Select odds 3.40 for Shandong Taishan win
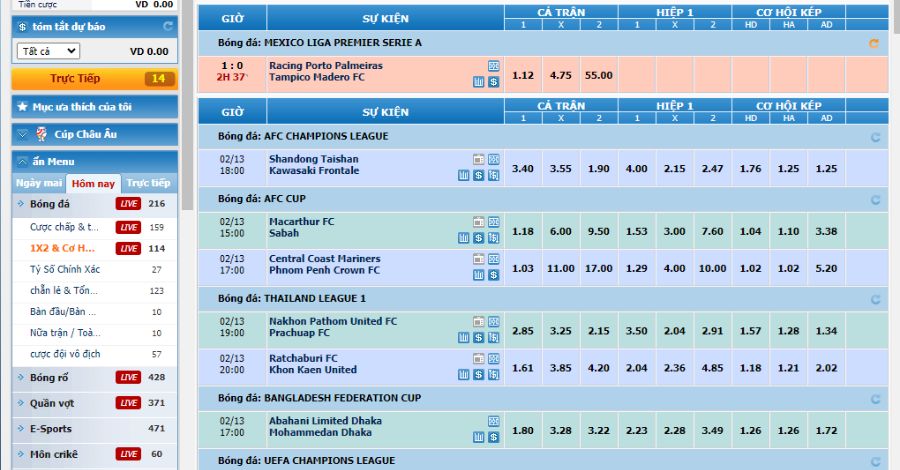This screenshot has width=900, height=470. (523, 169)
